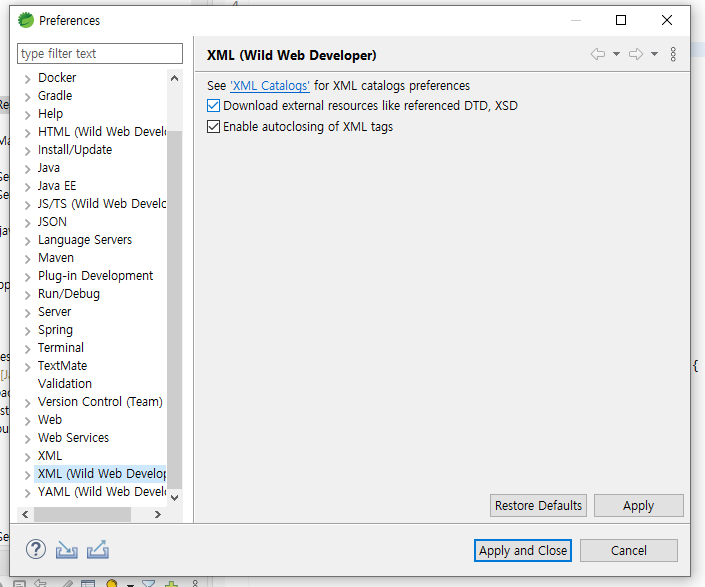This screenshot has height=587, width=705.
Task: Toggle Enable autoclosing of XML tags
Action: pos(214,127)
